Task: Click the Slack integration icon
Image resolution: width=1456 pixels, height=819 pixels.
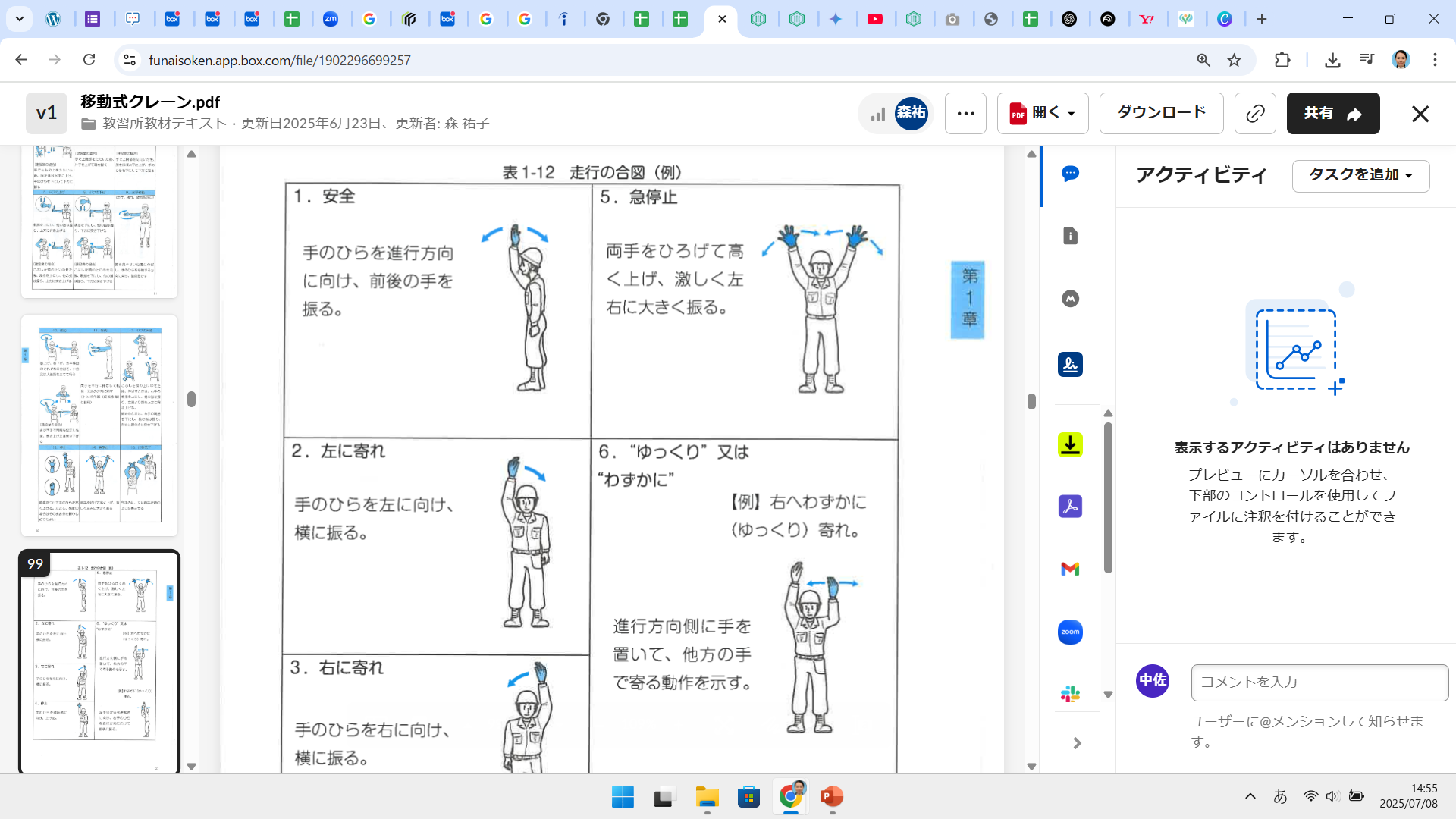Action: 1070,693
